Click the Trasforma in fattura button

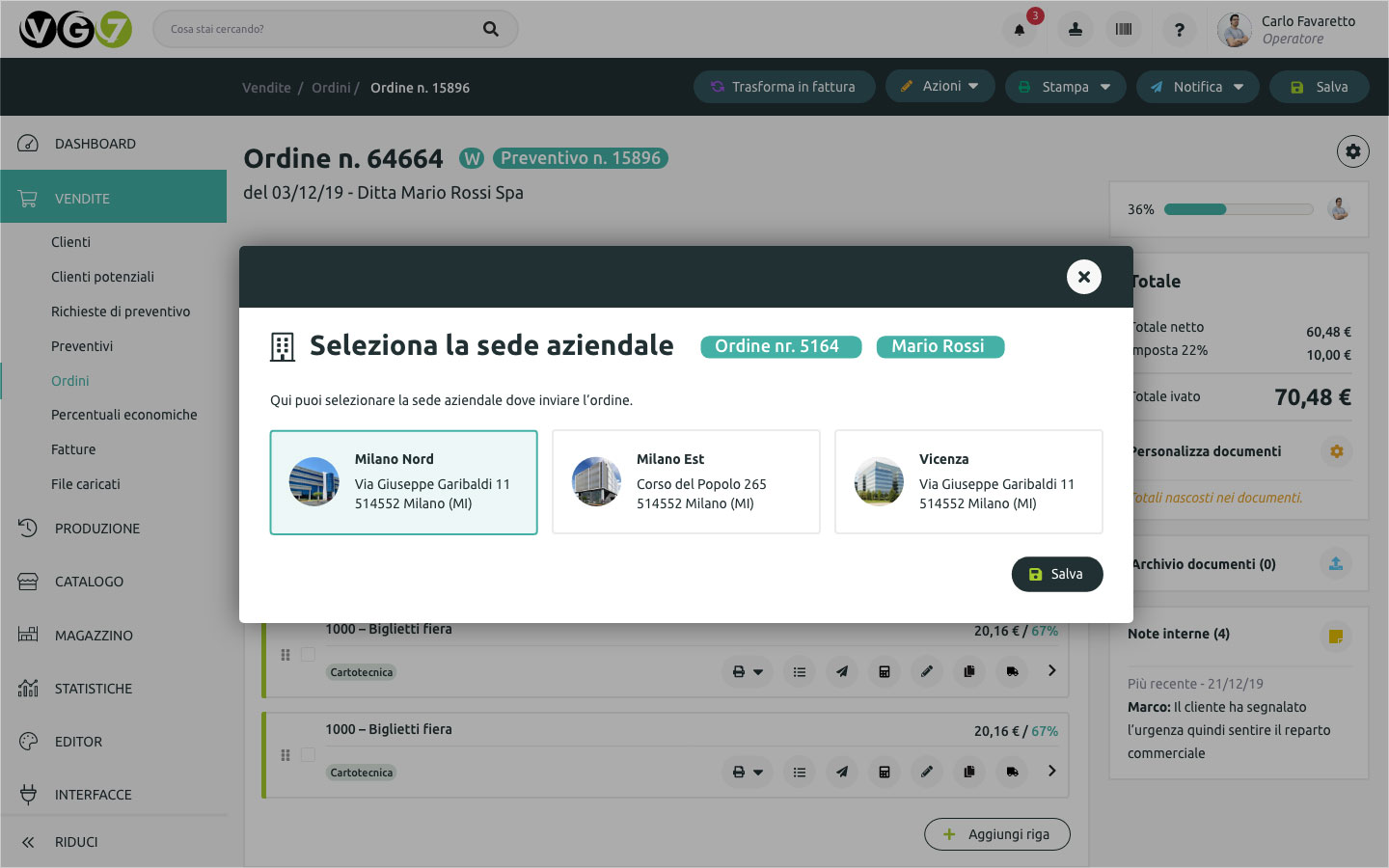783,87
